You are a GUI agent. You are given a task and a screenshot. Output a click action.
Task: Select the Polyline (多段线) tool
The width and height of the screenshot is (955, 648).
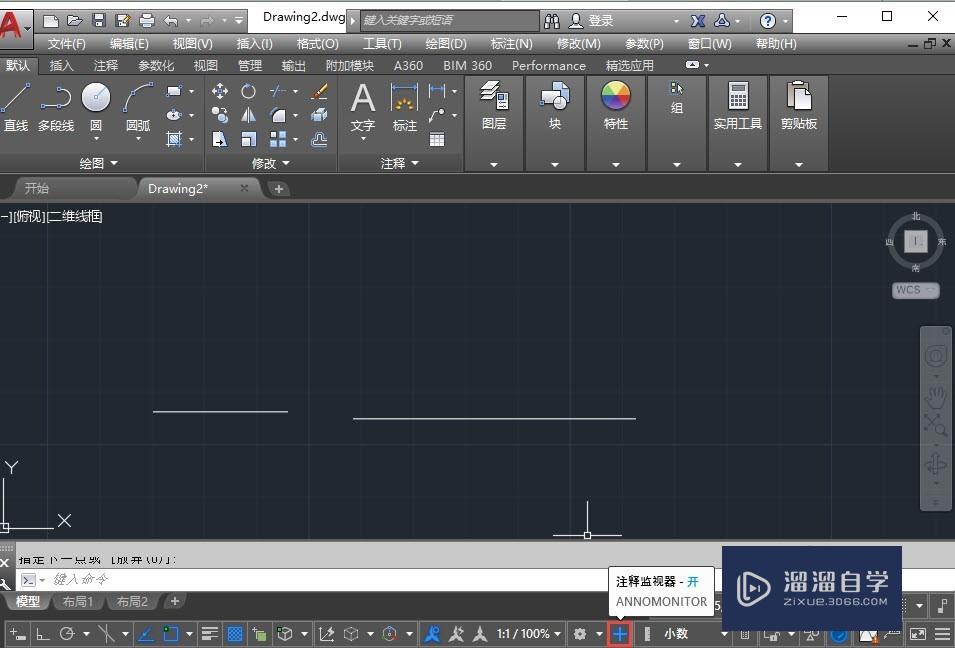pos(56,107)
